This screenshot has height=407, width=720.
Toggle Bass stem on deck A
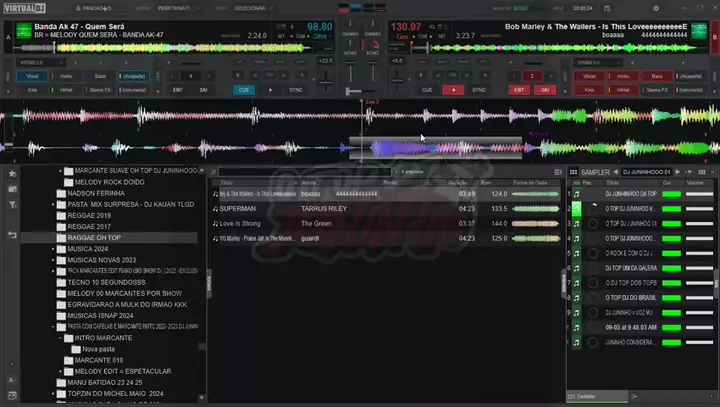pos(100,76)
